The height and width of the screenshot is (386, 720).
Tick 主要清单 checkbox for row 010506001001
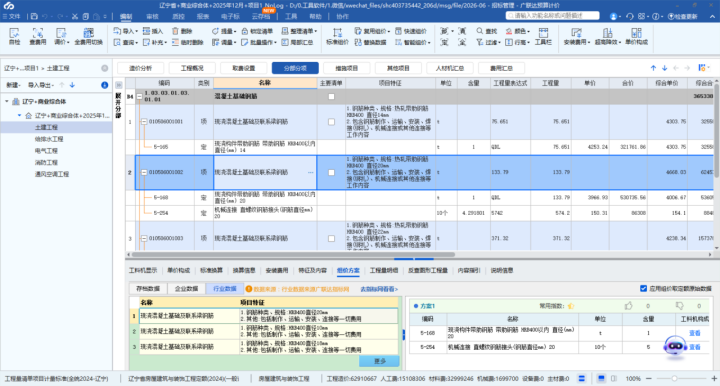pyautogui.click(x=332, y=122)
